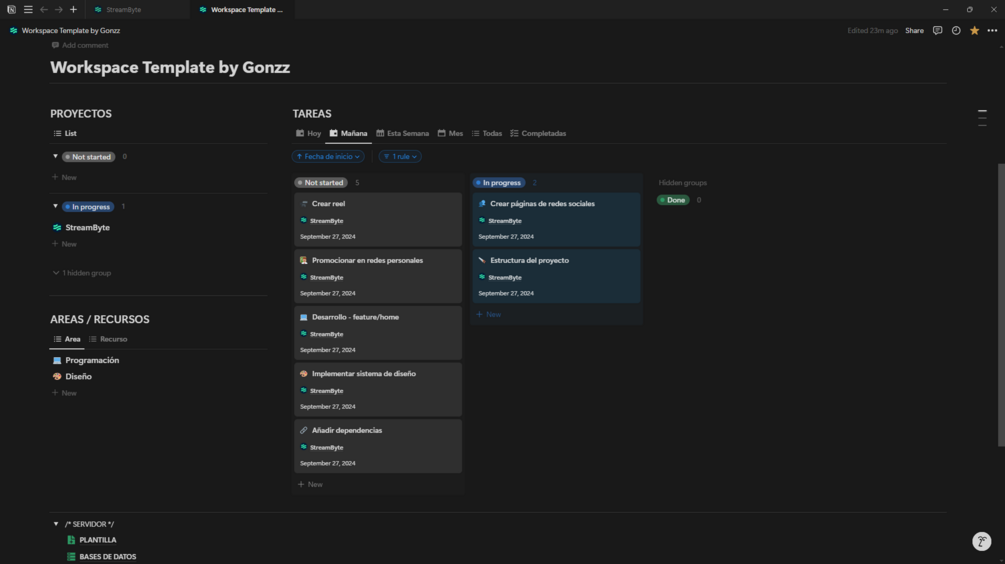The width and height of the screenshot is (1005, 564).
Task: Open the three-dot page options menu
Action: click(992, 31)
